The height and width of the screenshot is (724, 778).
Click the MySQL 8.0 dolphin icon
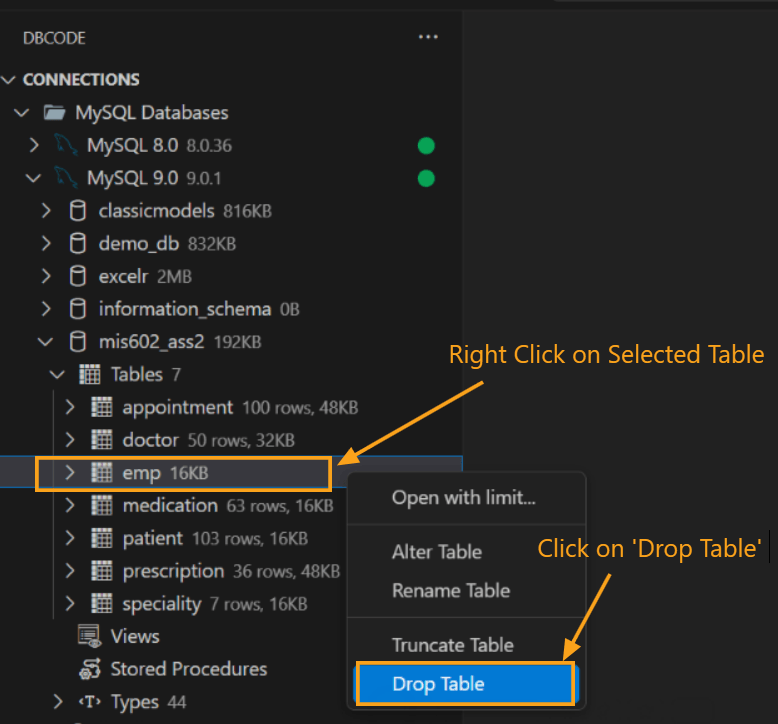coord(66,145)
